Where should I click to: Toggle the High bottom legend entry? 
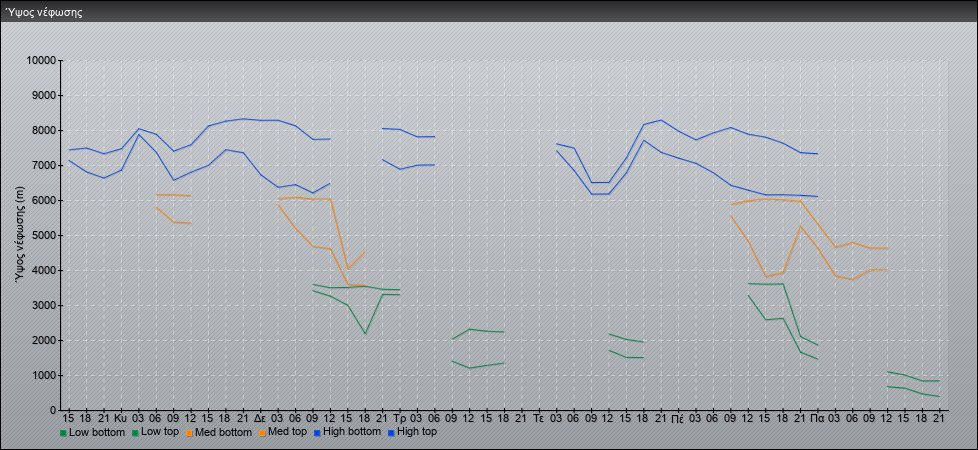(x=349, y=432)
